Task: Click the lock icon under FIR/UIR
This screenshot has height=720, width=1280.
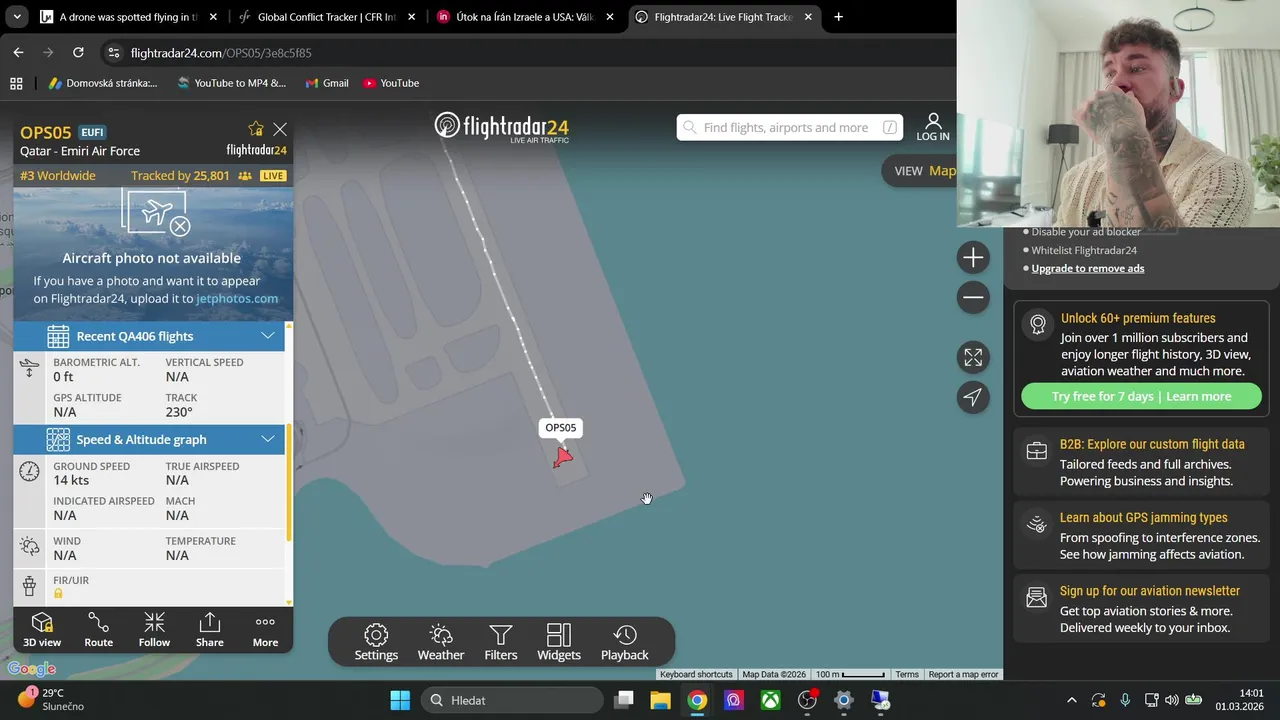Action: point(58,594)
